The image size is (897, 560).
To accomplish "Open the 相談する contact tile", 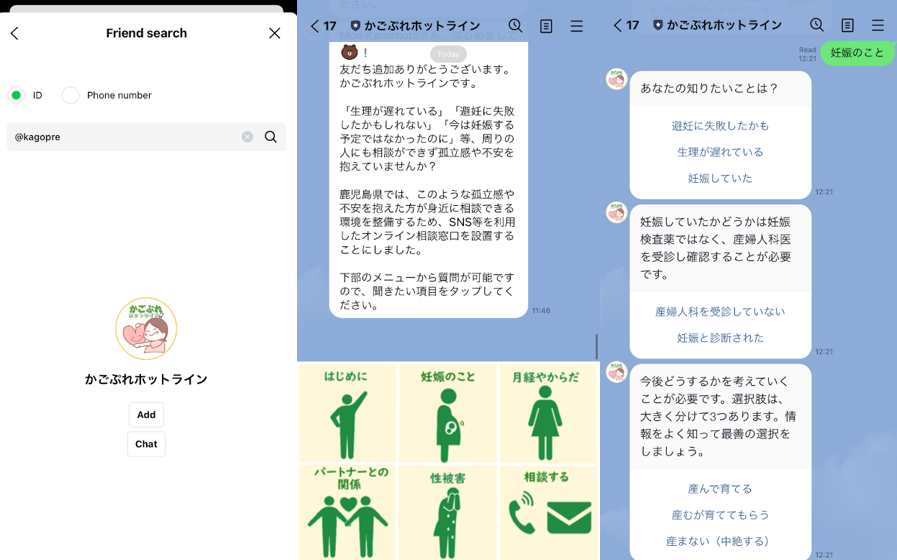I will [x=546, y=512].
